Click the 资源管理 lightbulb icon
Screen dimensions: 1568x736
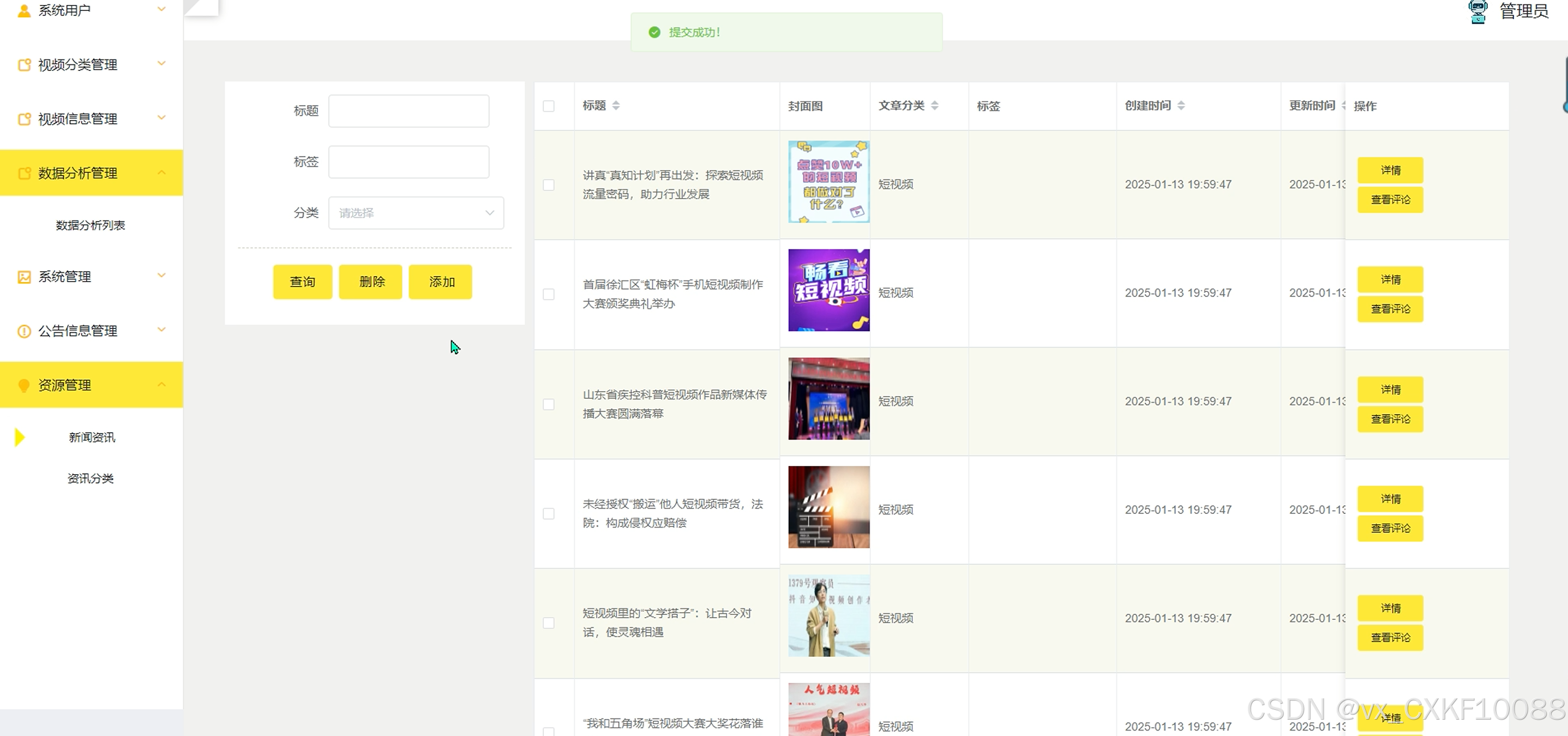click(x=24, y=385)
